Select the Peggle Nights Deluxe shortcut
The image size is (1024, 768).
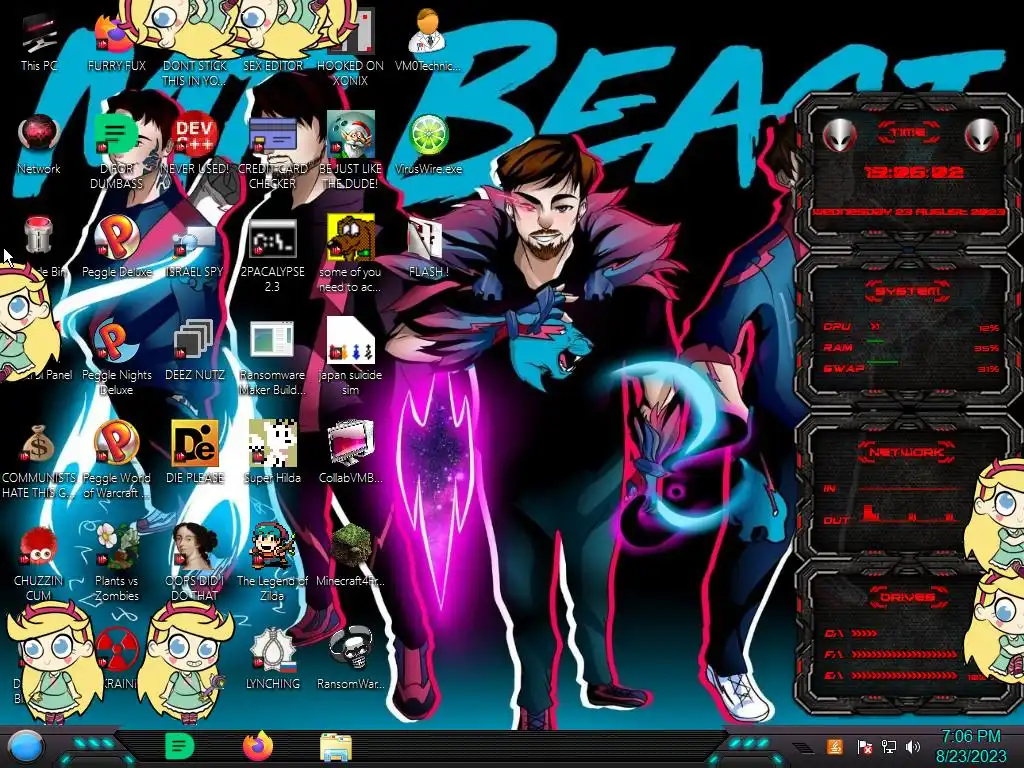[x=116, y=358]
